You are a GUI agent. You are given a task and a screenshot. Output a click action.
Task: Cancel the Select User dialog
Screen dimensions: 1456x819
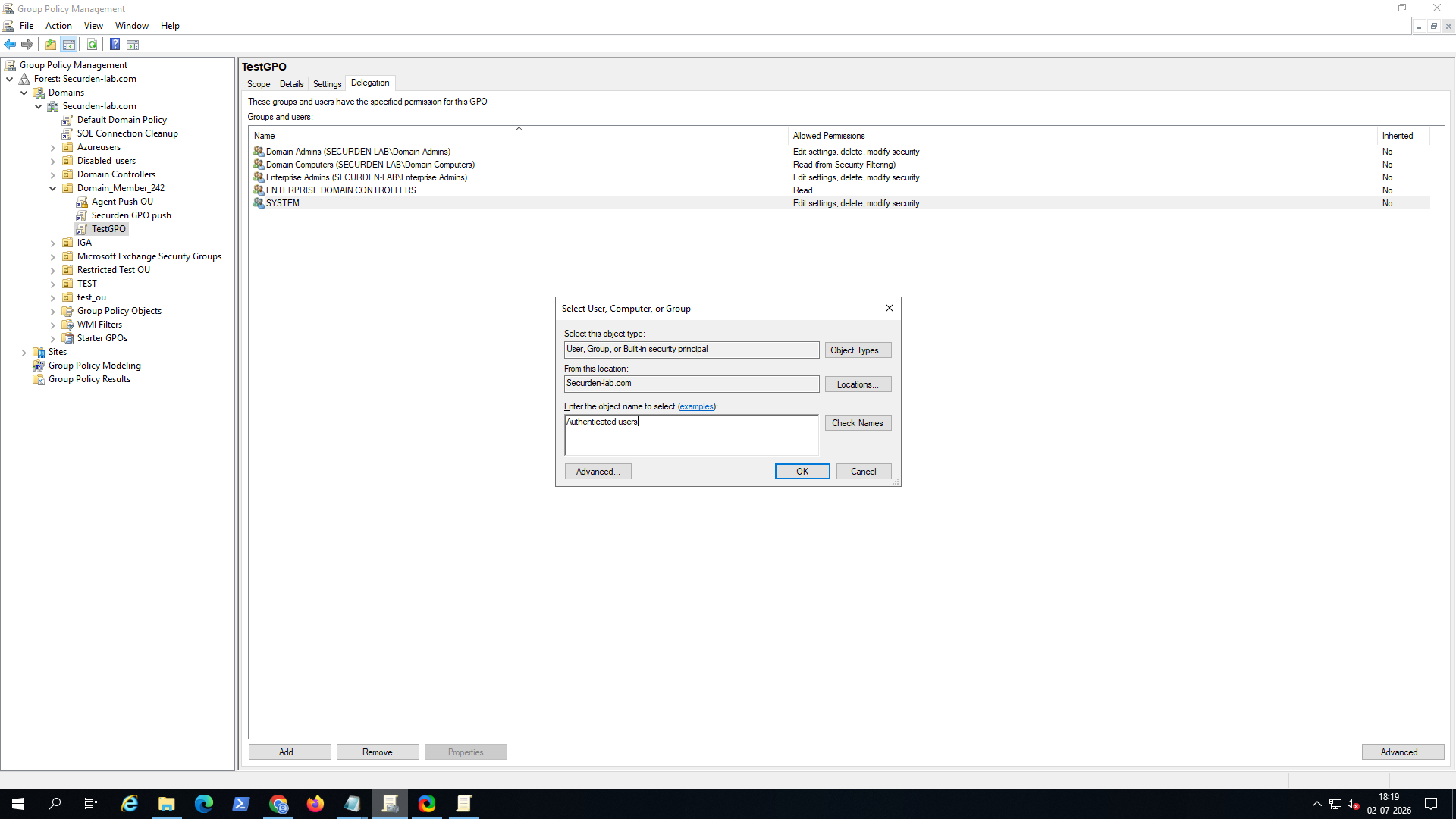[864, 472]
